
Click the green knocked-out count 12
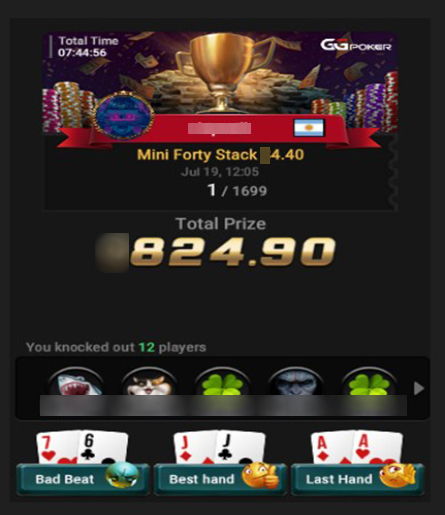147,347
